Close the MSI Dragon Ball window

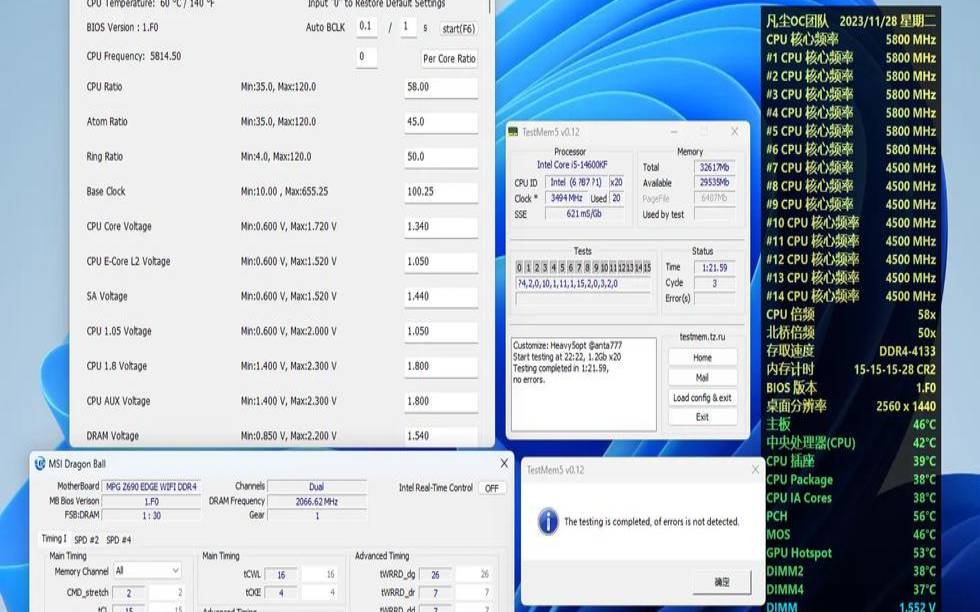tap(503, 463)
